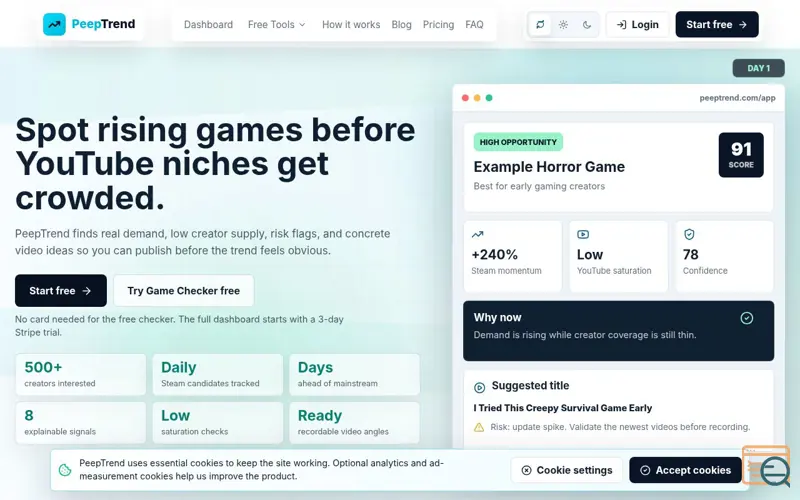
Task: Click the Example Horror Game title
Action: (x=549, y=167)
